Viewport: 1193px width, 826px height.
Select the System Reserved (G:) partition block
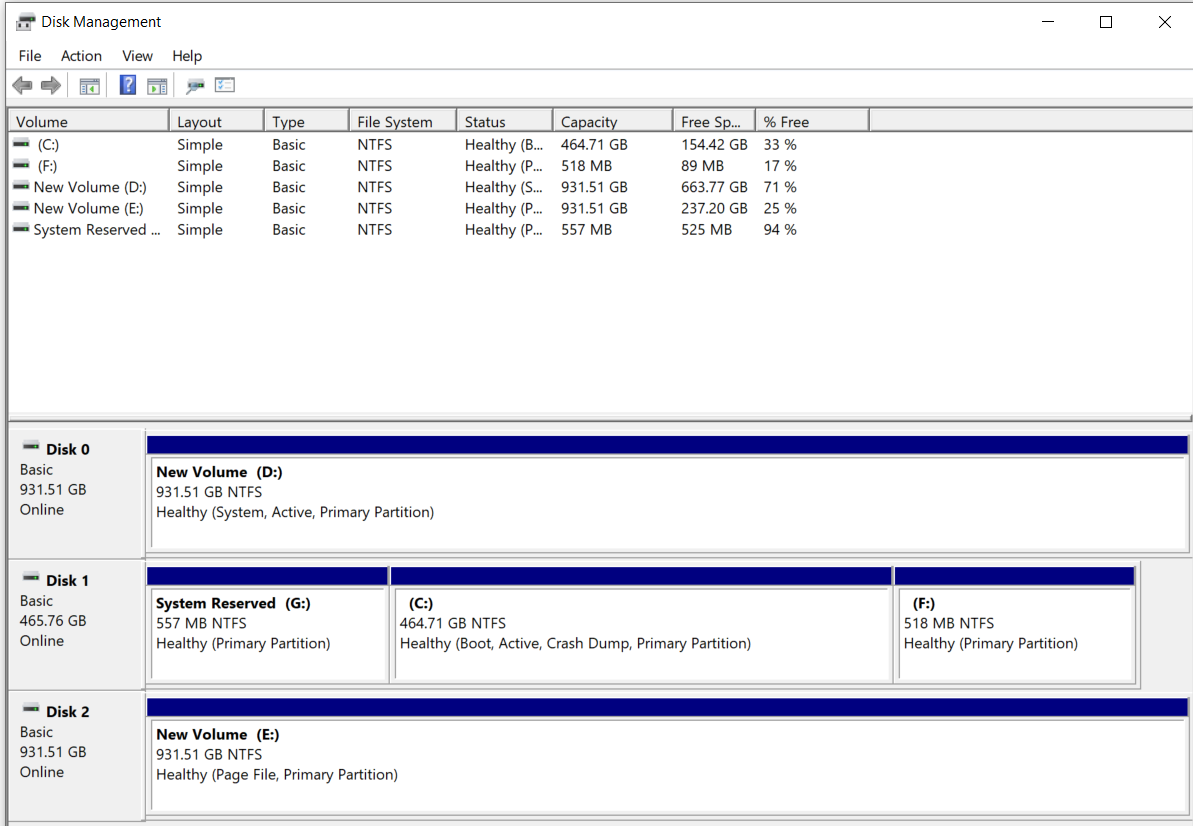[x=267, y=624]
